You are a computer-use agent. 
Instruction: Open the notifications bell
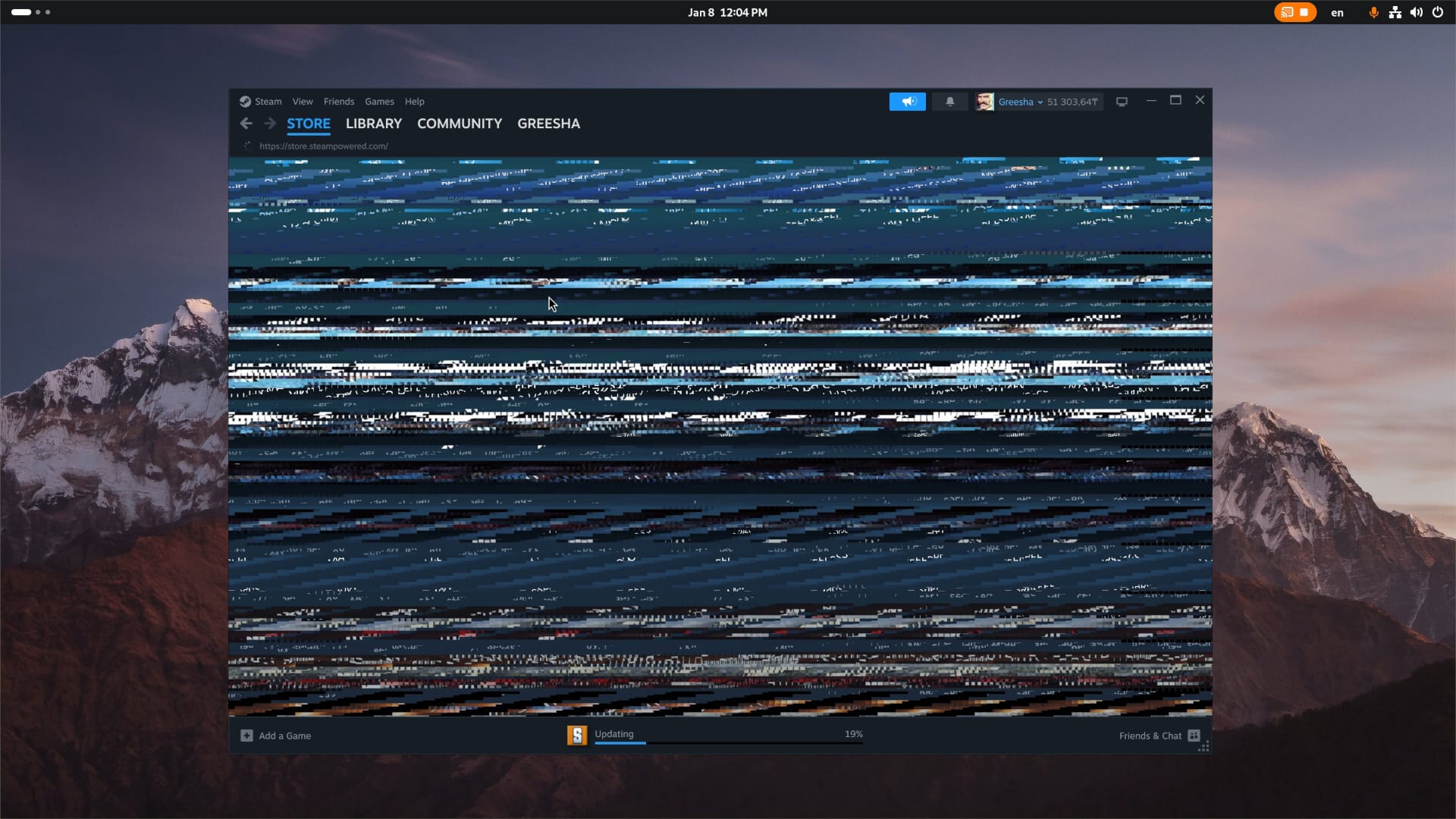point(949,102)
